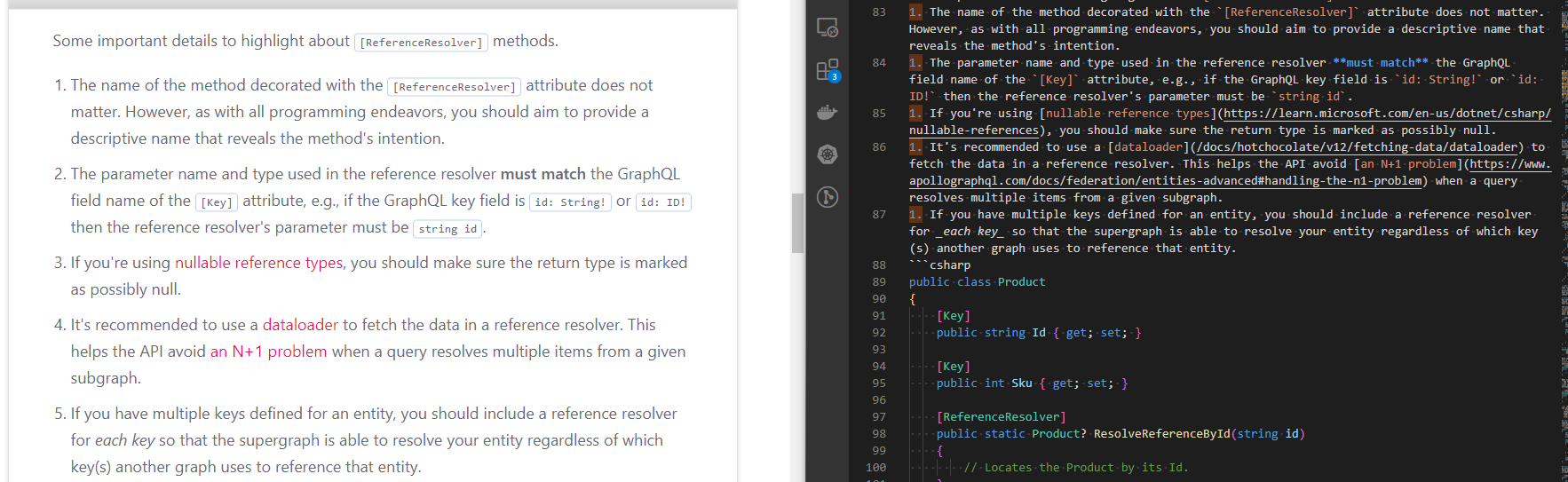Click bold 'must match' text in docs
The image size is (1568, 482).
(542, 174)
